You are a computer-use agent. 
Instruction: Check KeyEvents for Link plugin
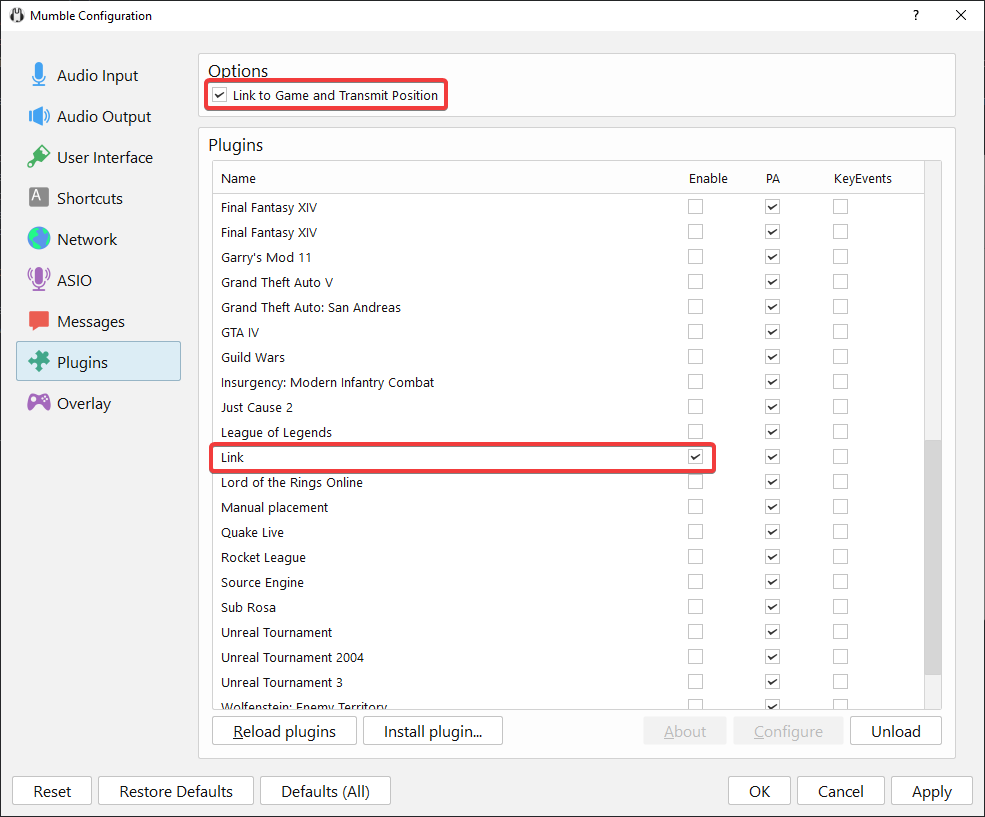click(841, 457)
